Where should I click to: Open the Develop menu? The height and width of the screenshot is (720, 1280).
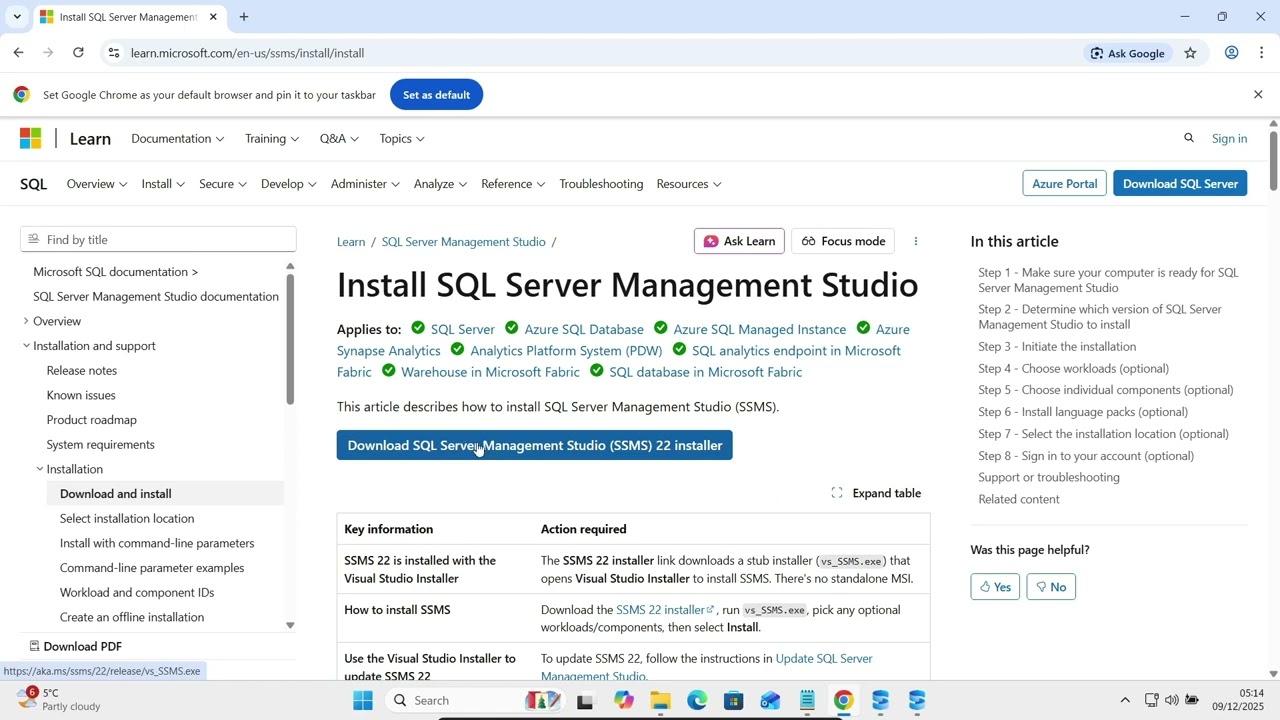[289, 184]
